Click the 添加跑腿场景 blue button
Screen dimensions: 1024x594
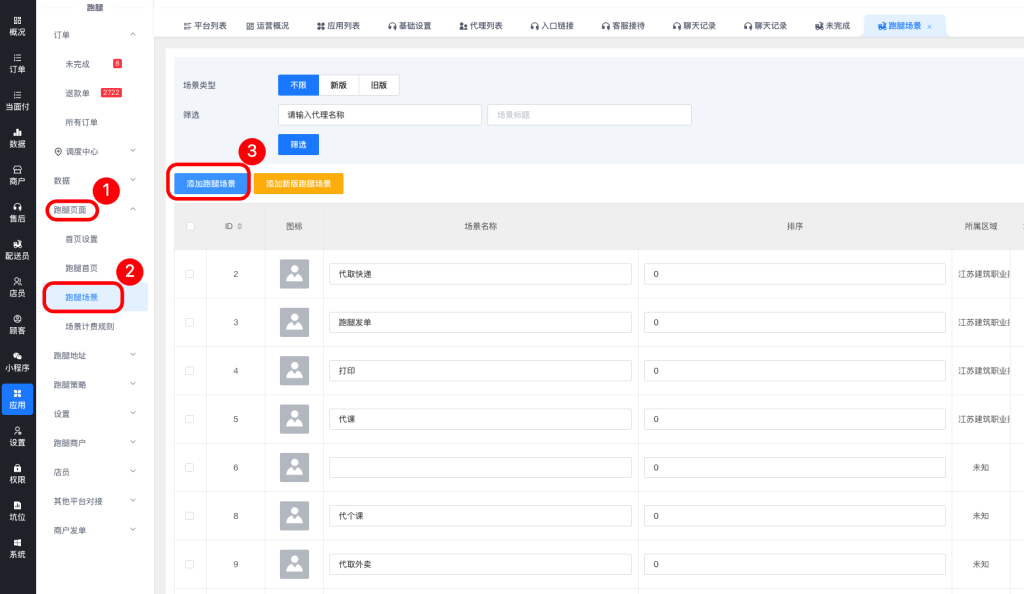[x=211, y=184]
